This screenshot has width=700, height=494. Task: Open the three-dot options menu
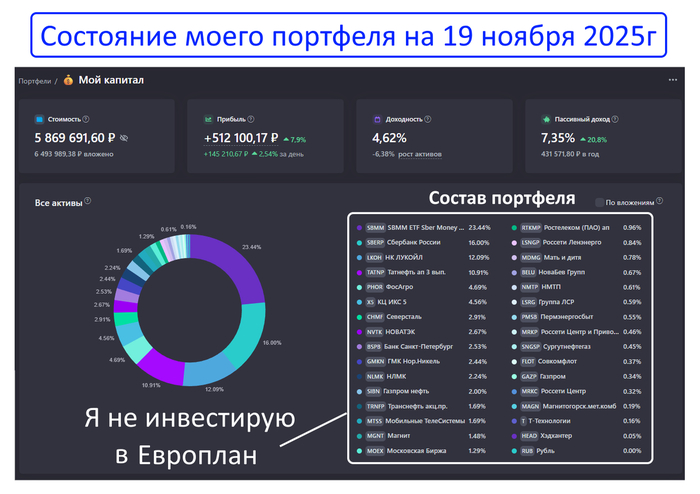(x=672, y=80)
